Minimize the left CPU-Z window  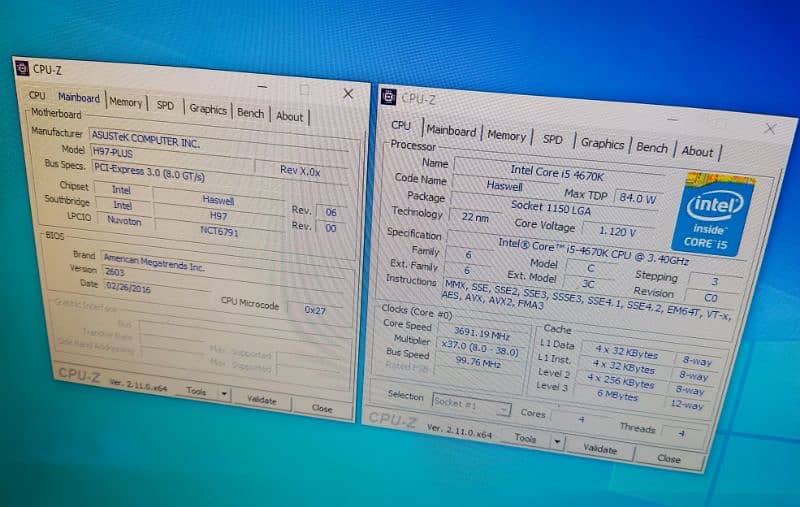262,87
